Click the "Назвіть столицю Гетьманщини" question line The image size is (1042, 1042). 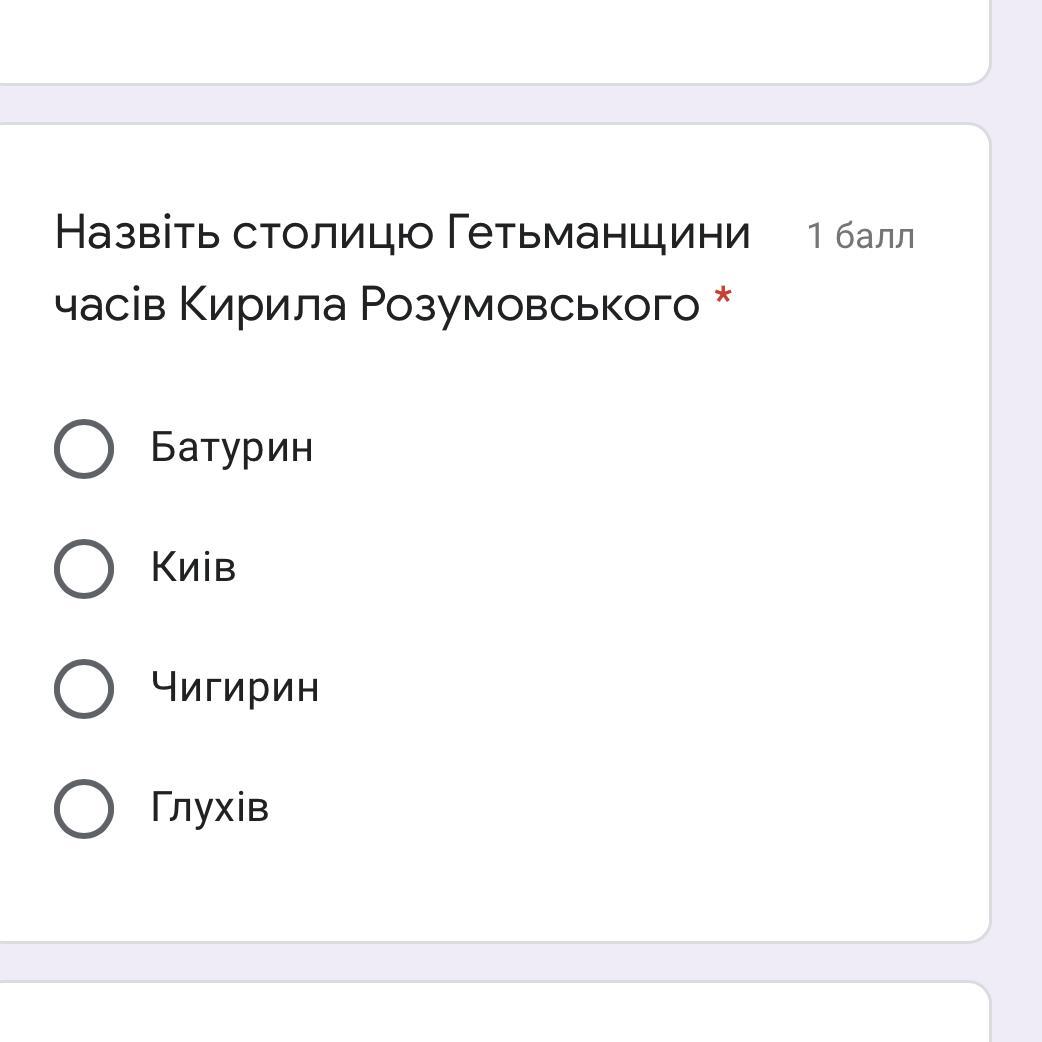tap(402, 234)
